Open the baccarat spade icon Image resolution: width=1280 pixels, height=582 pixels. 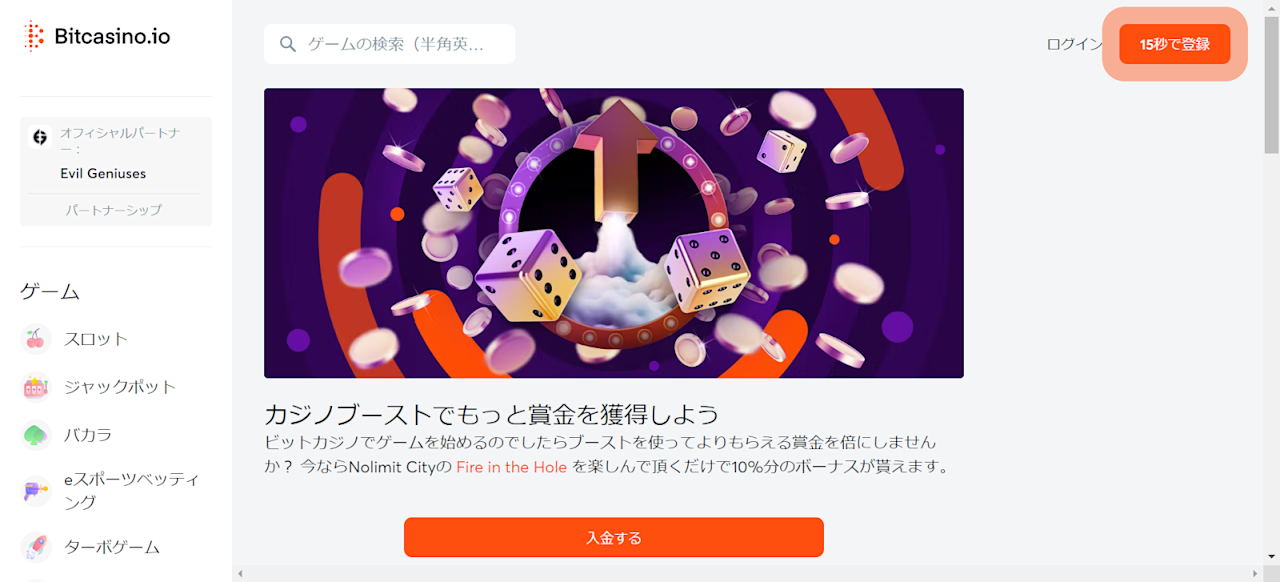click(36, 435)
